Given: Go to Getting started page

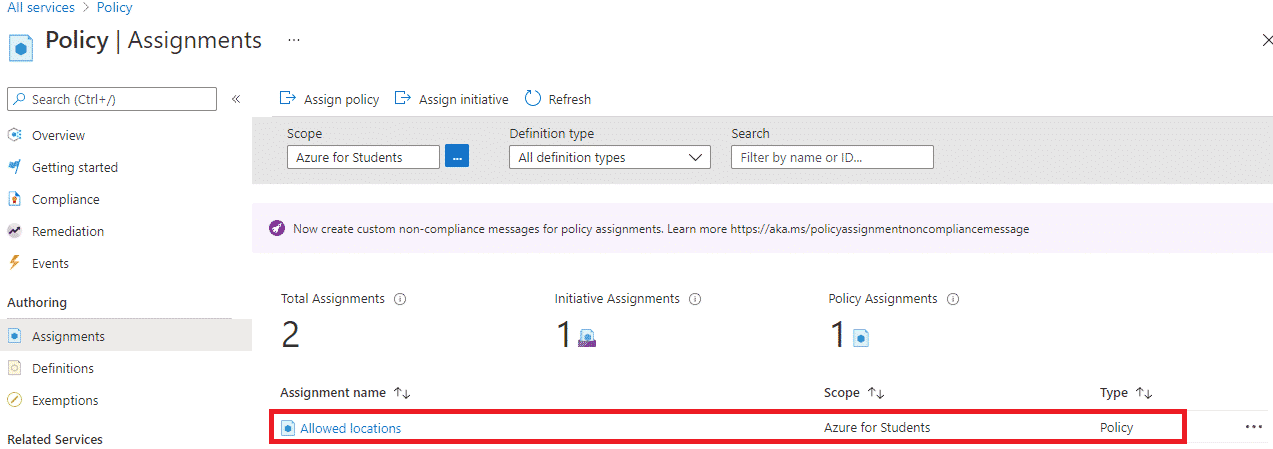Looking at the screenshot, I should point(75,167).
